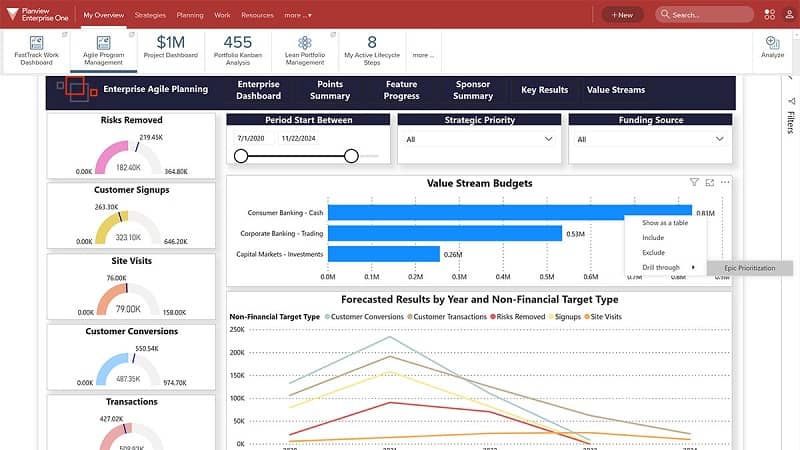Open the Analyze panel icon
Viewport: 800px width, 450px height.
772,47
